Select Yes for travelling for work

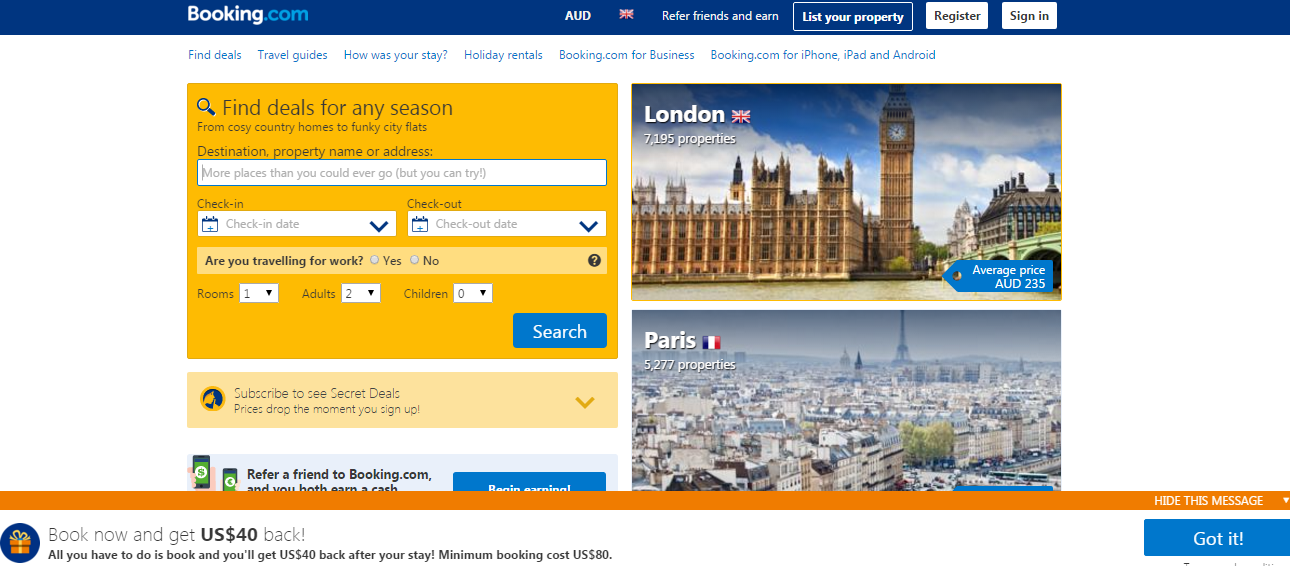tap(375, 260)
